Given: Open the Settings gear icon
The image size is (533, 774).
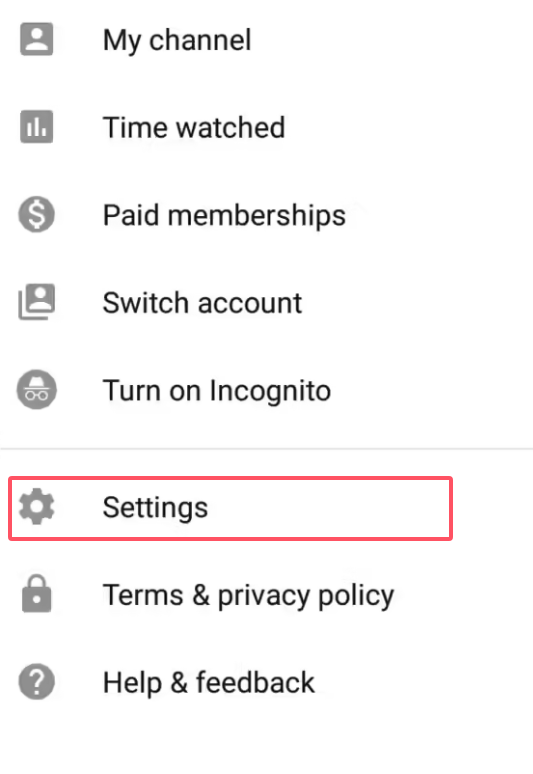Looking at the screenshot, I should pyautogui.click(x=37, y=506).
